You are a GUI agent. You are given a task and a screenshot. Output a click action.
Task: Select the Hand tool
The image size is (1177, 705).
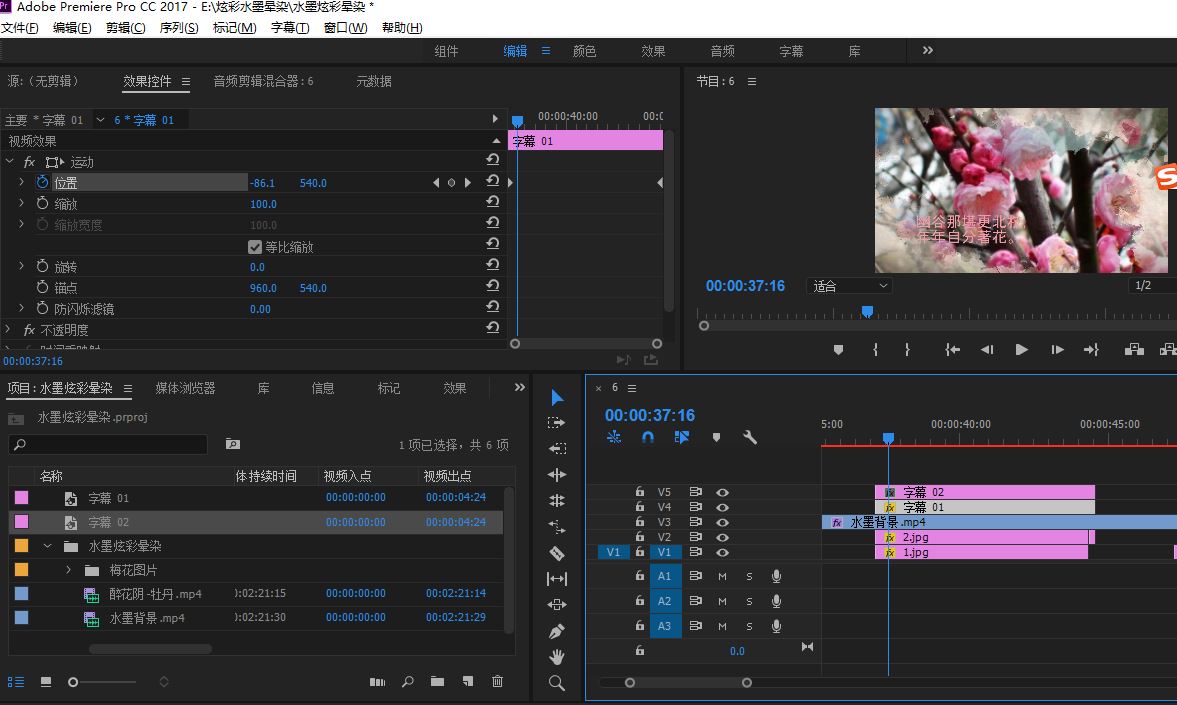tap(557, 657)
